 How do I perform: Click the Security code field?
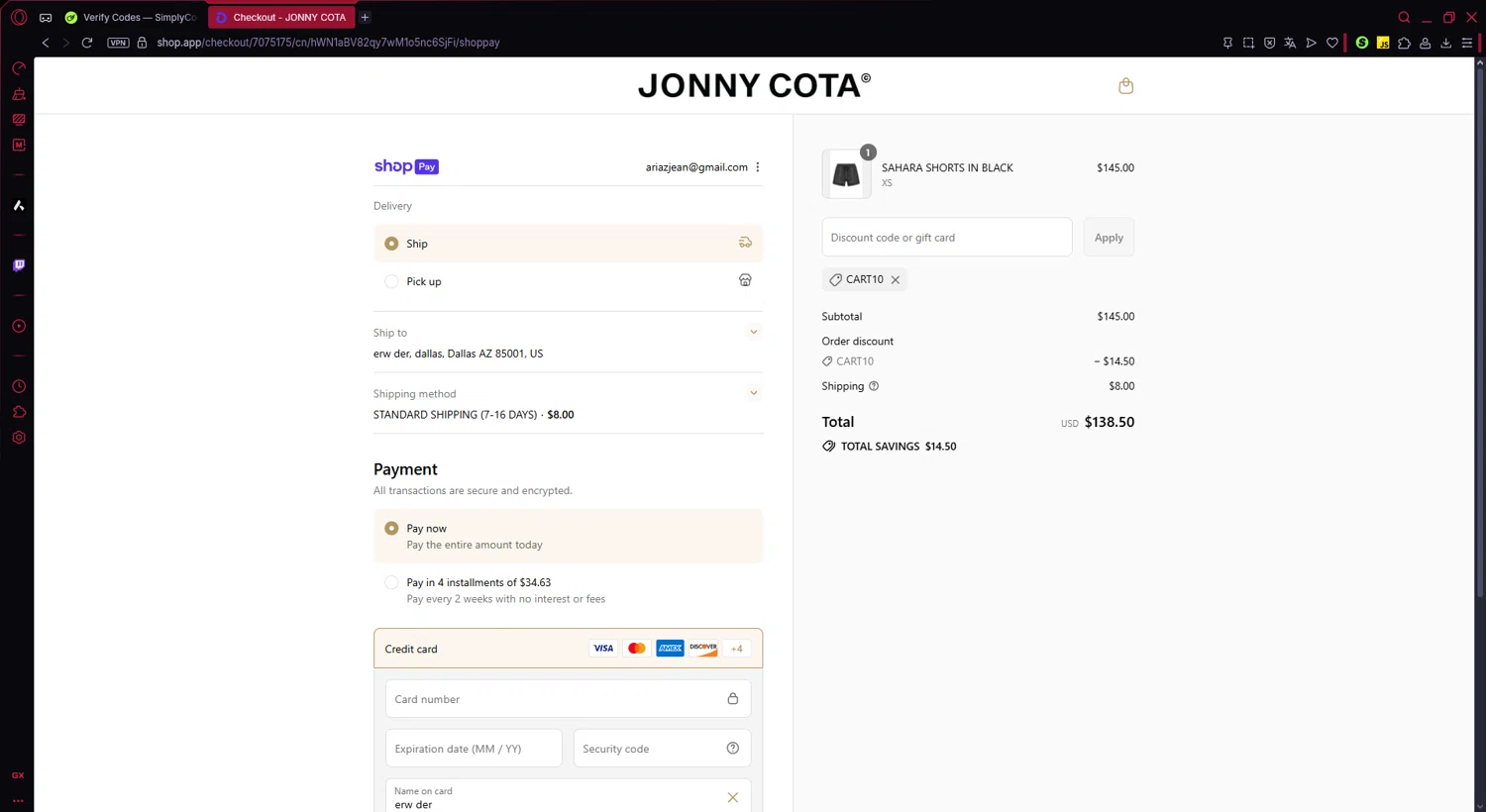(x=662, y=749)
